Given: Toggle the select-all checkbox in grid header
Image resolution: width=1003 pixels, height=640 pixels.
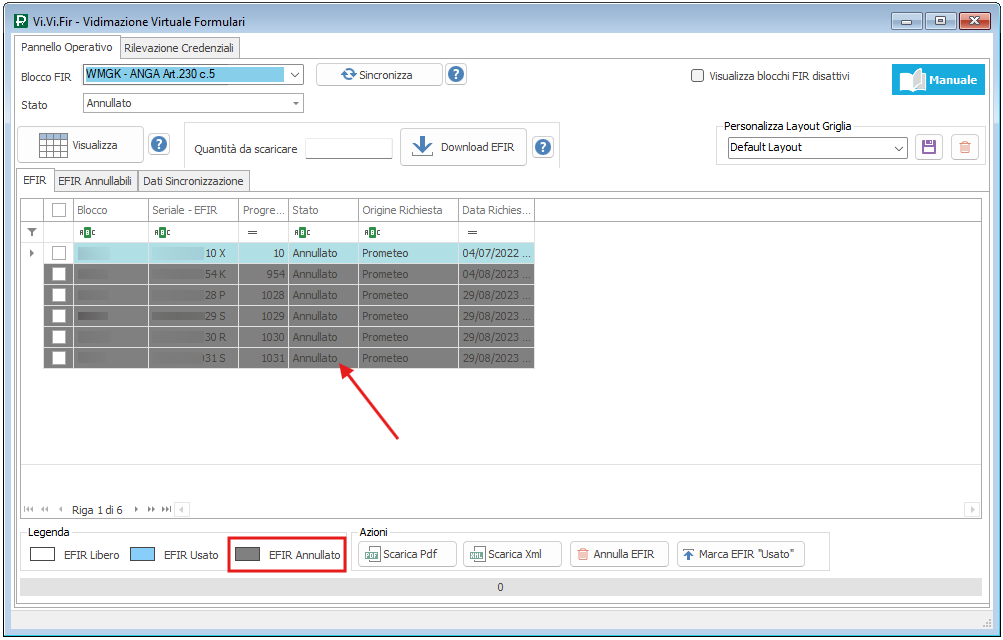Looking at the screenshot, I should [x=59, y=210].
